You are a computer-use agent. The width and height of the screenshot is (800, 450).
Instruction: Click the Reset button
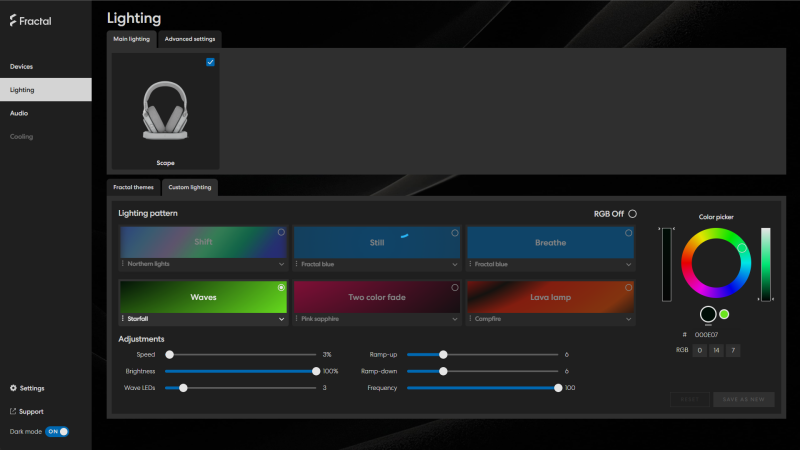click(x=690, y=399)
